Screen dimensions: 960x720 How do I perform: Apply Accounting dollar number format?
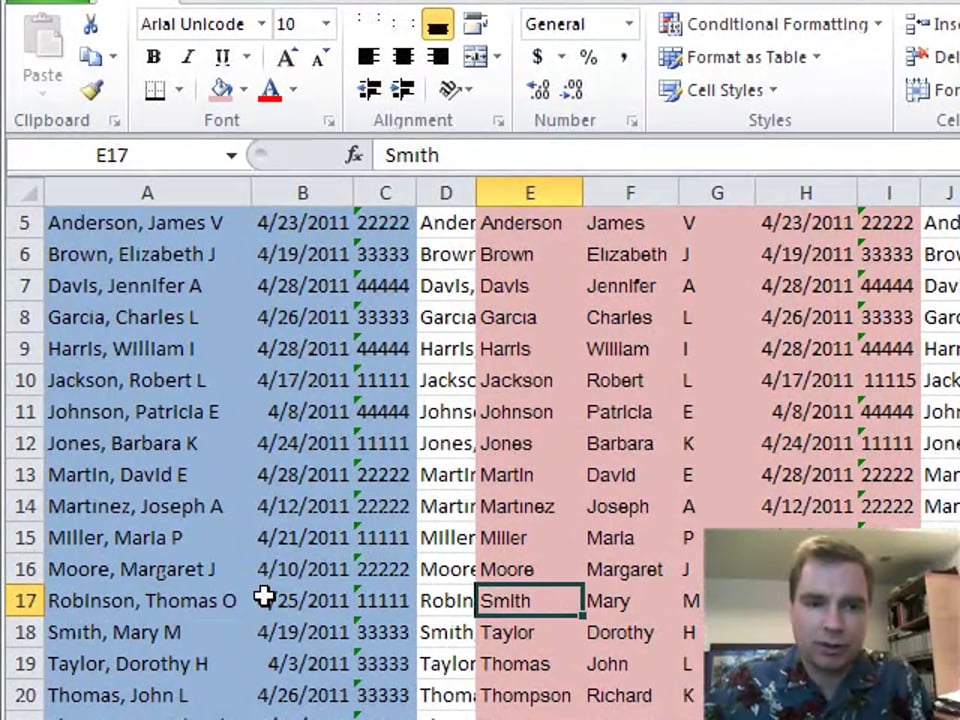coord(538,57)
